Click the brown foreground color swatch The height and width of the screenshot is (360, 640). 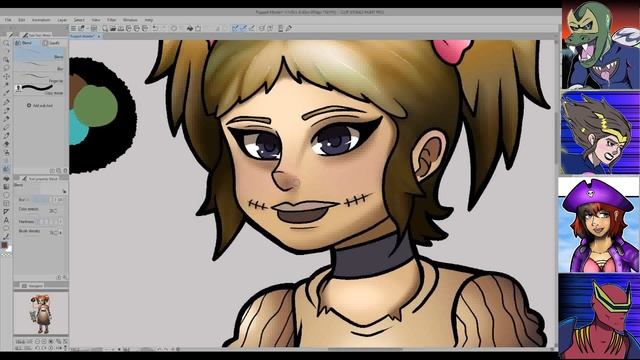[x=4, y=245]
